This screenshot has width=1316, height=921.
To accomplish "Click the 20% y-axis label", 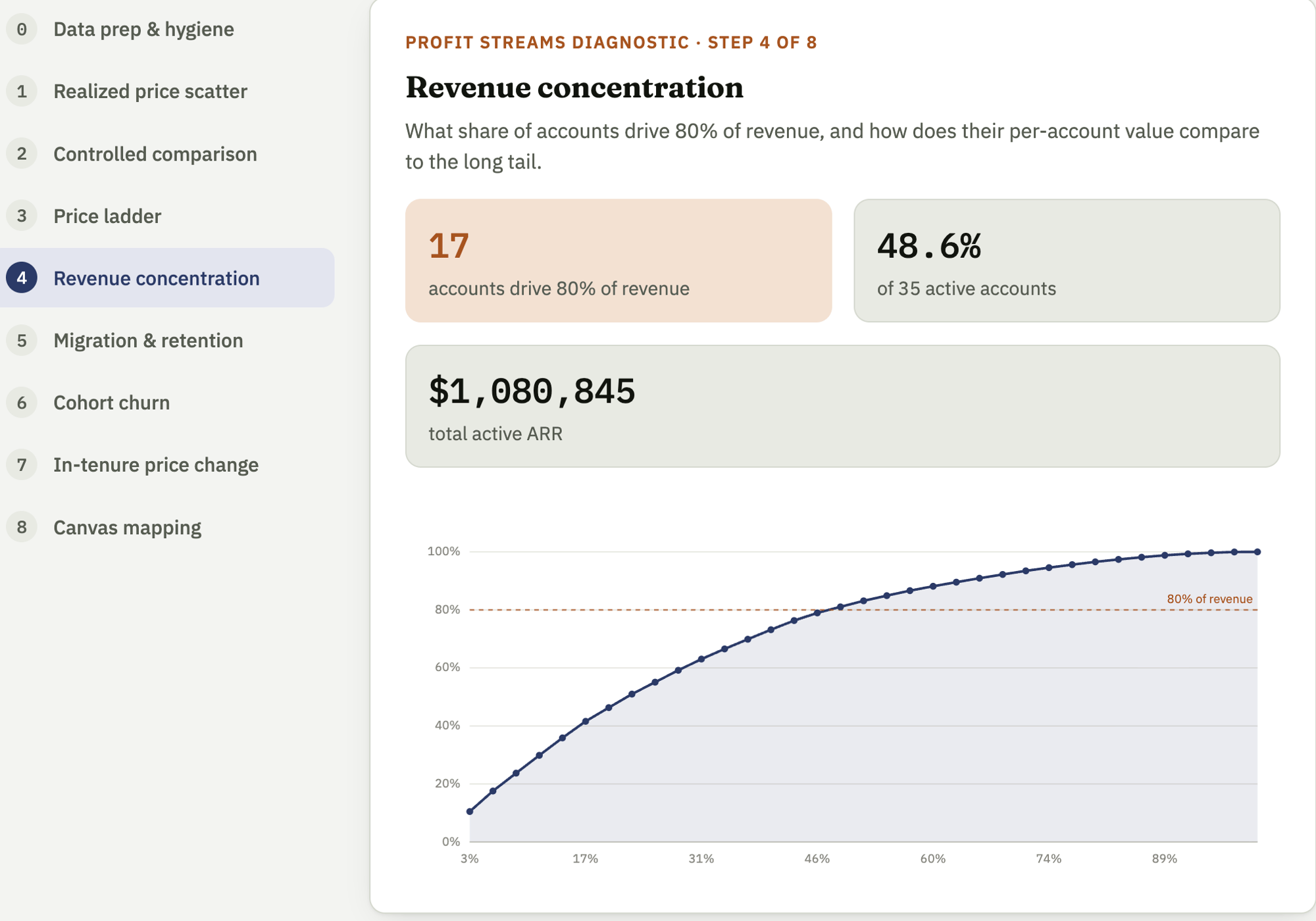I will [x=447, y=784].
